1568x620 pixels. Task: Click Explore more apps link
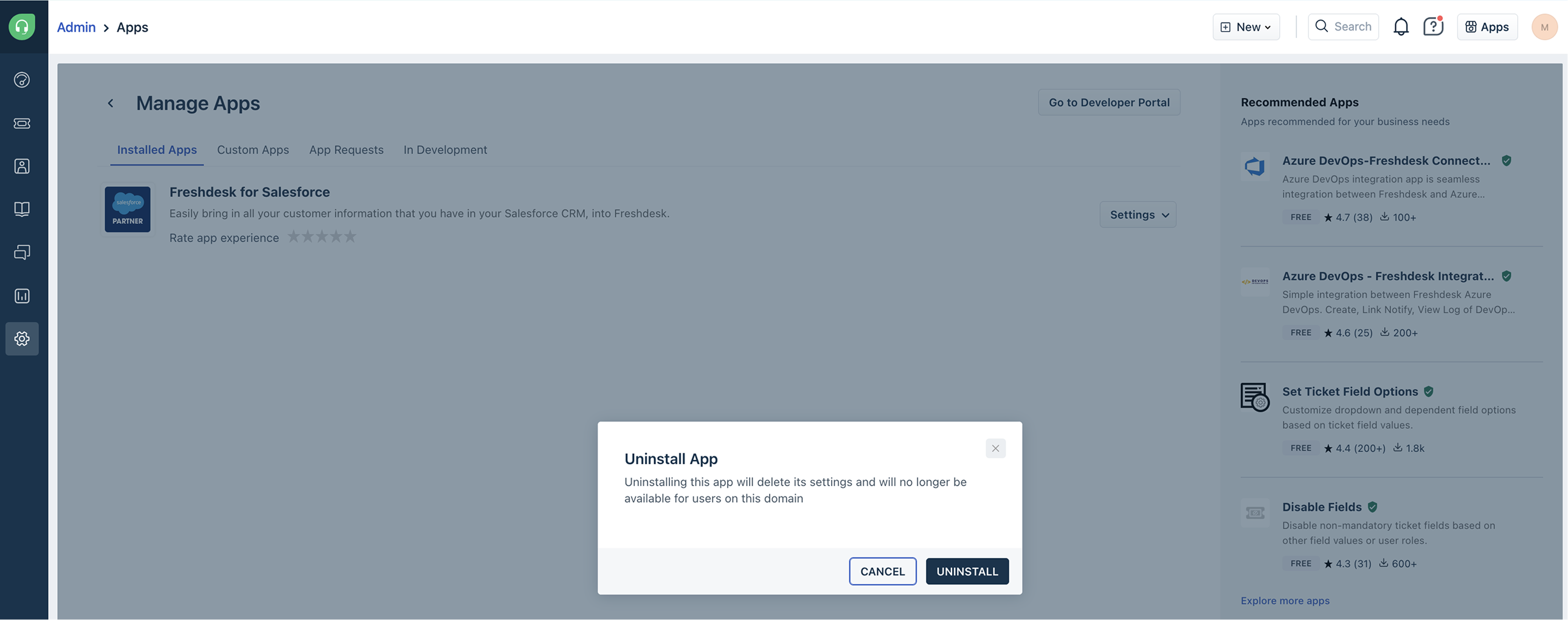click(1284, 601)
